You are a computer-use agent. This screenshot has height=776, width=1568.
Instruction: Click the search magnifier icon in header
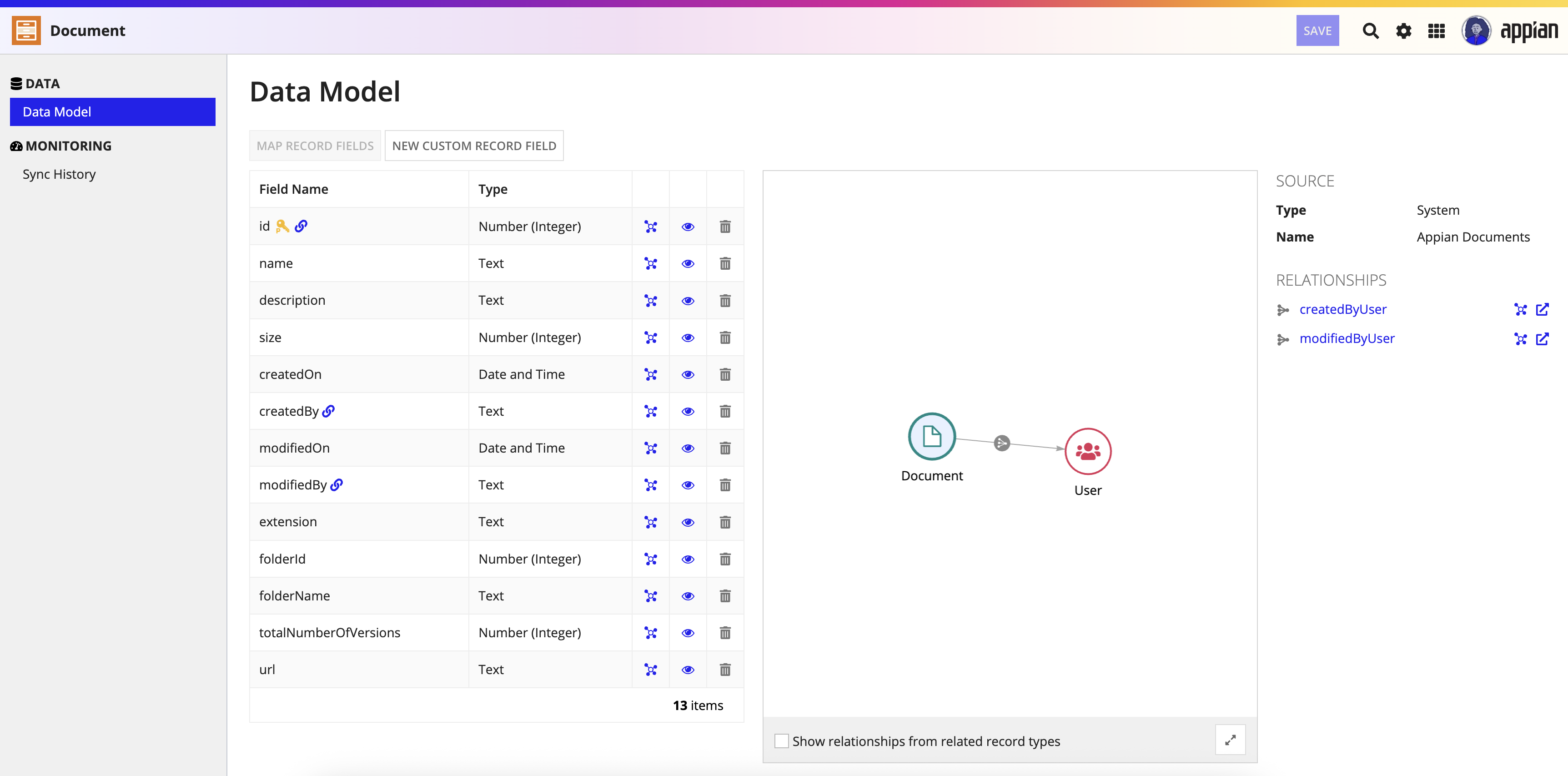[1370, 30]
